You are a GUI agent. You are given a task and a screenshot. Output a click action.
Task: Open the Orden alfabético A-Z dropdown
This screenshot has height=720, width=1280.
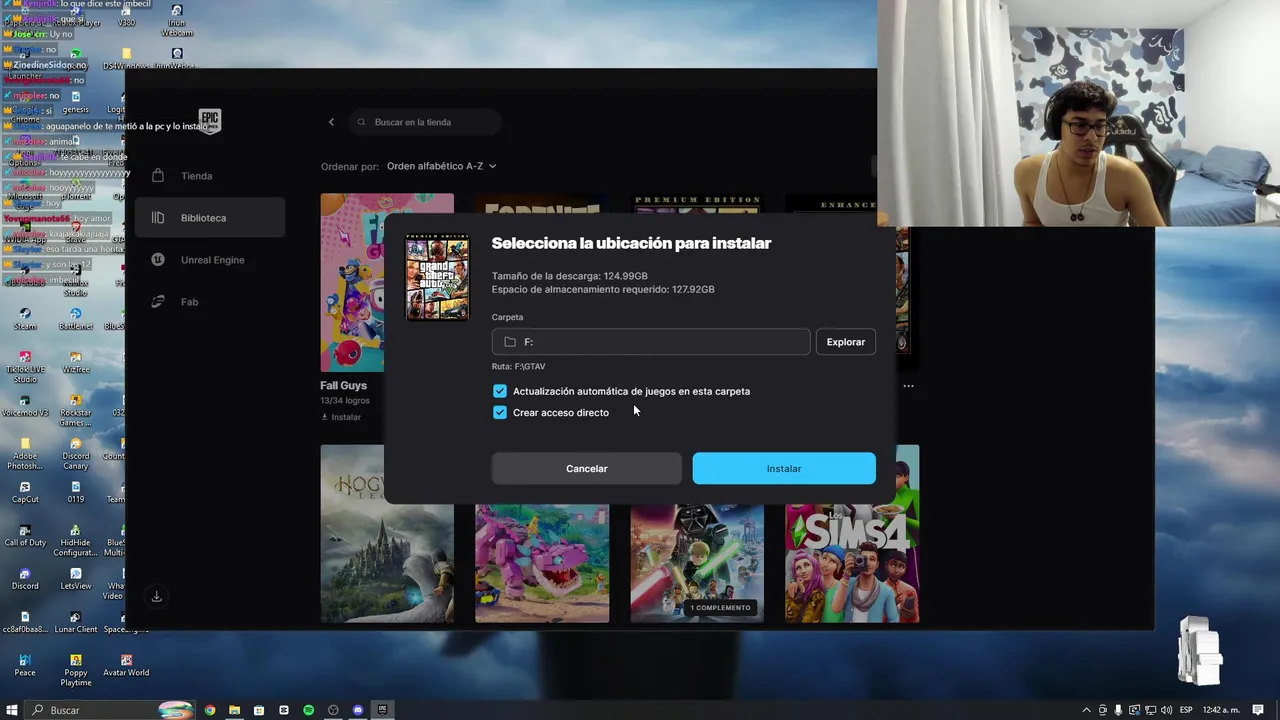(x=441, y=166)
